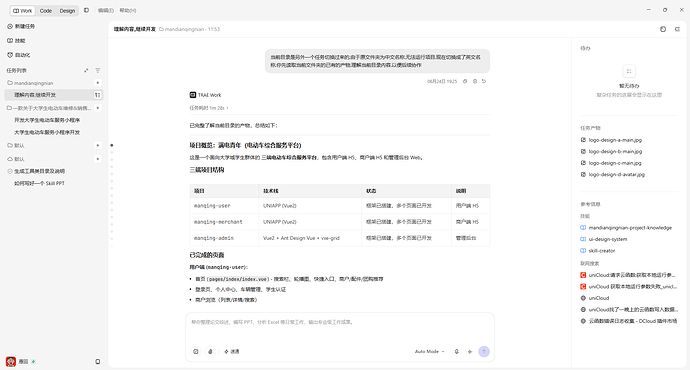Open the 帮助 menu in title bar
This screenshot has height=370, width=690.
tap(128, 10)
